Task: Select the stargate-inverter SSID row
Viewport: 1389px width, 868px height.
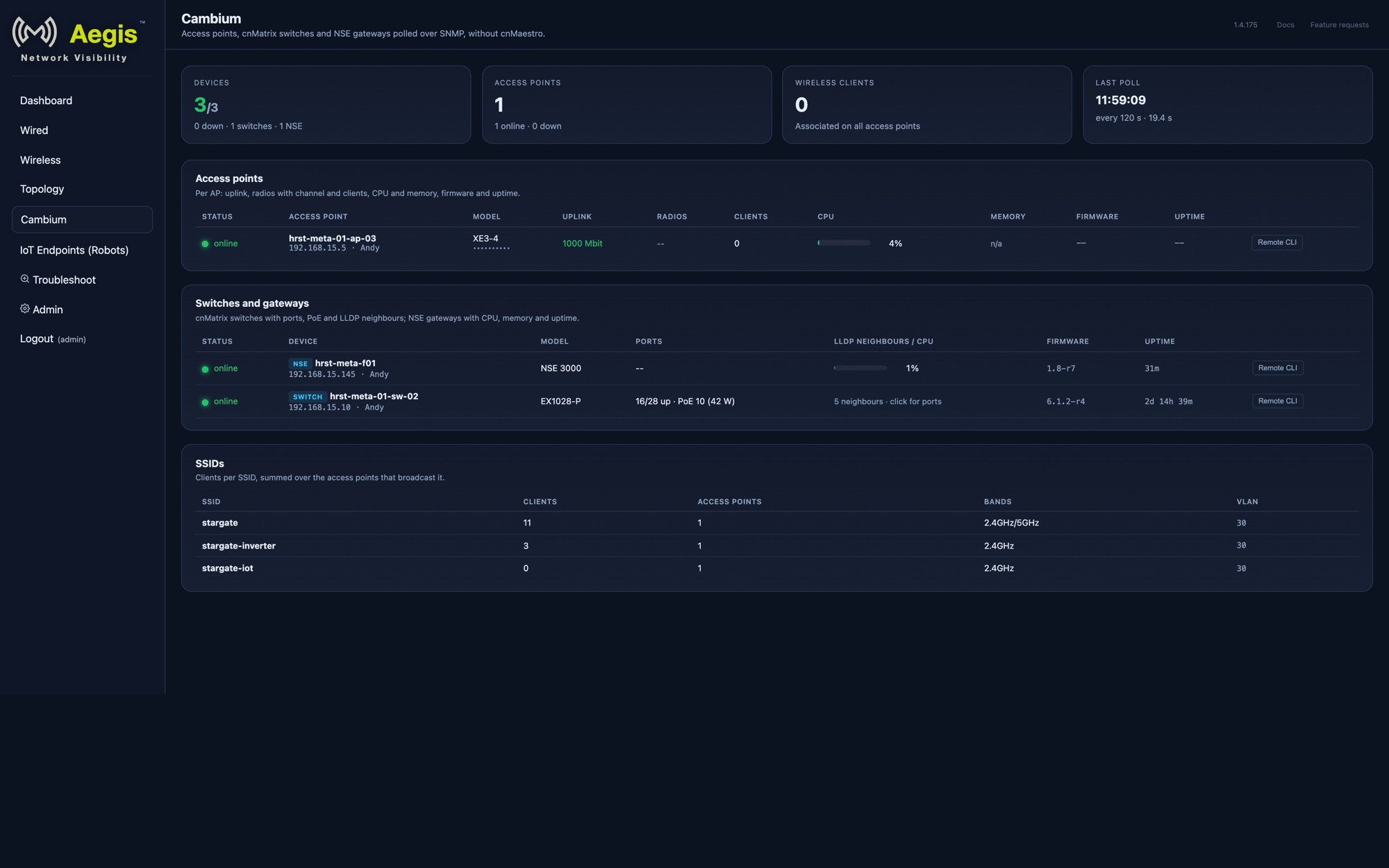Action: pyautogui.click(x=776, y=546)
